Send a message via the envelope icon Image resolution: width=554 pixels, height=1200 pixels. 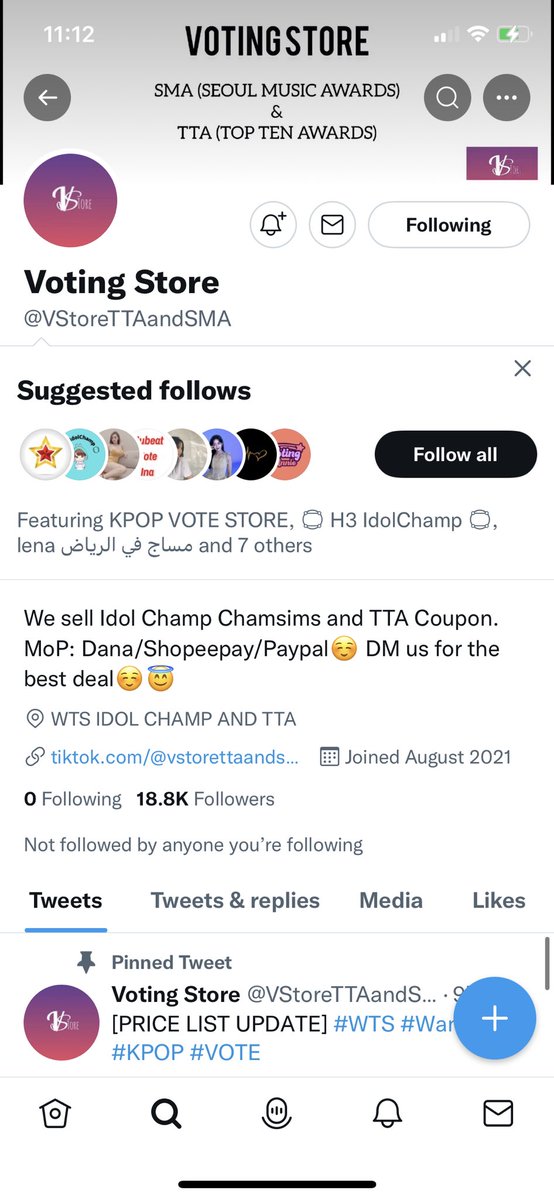click(x=332, y=225)
